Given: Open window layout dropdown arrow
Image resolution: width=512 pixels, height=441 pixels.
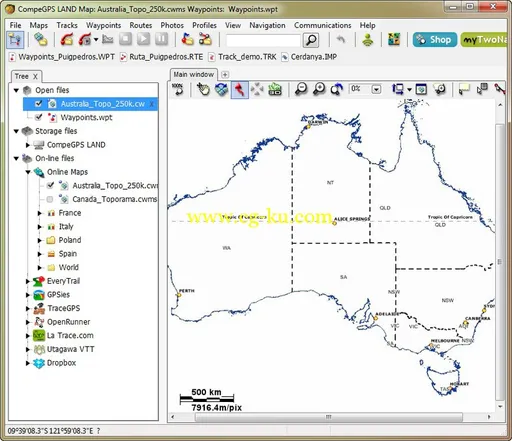Looking at the screenshot, I should click(409, 89).
